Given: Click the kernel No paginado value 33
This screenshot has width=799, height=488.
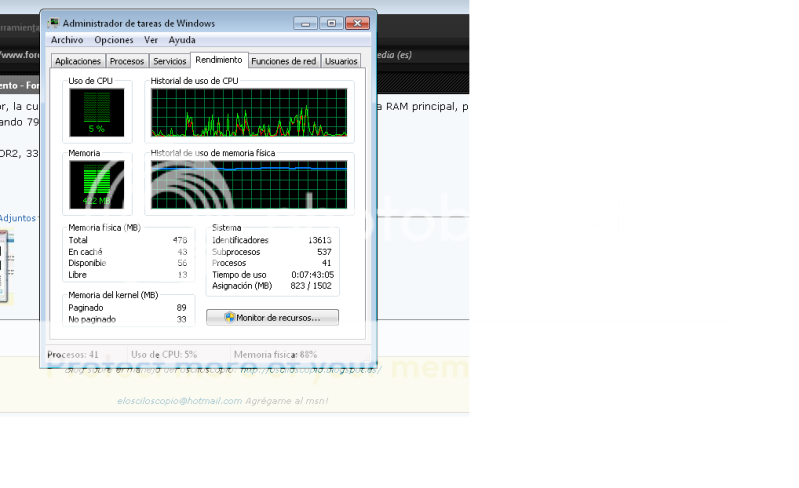Looking at the screenshot, I should coord(181,319).
